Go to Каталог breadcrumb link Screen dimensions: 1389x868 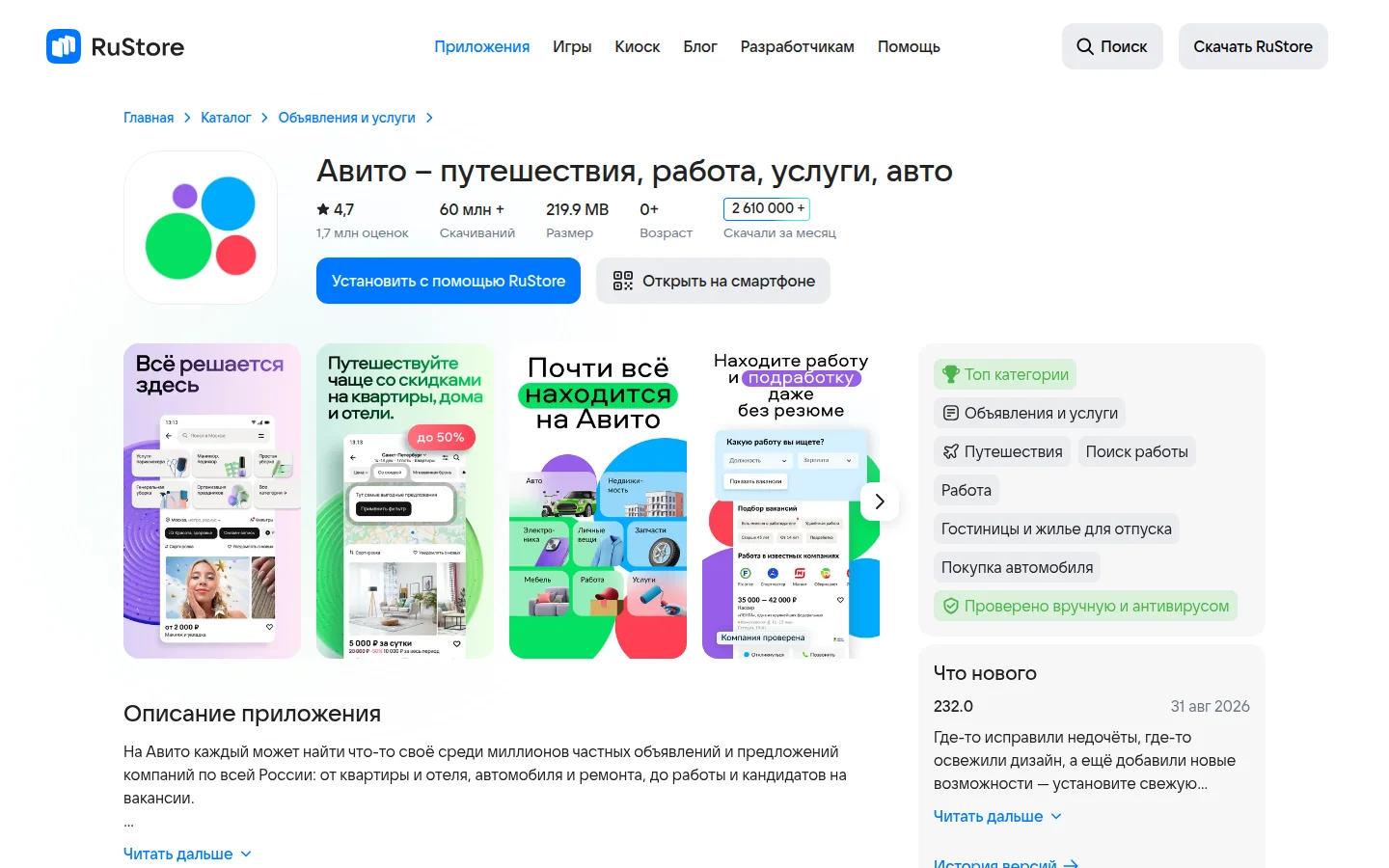[226, 118]
